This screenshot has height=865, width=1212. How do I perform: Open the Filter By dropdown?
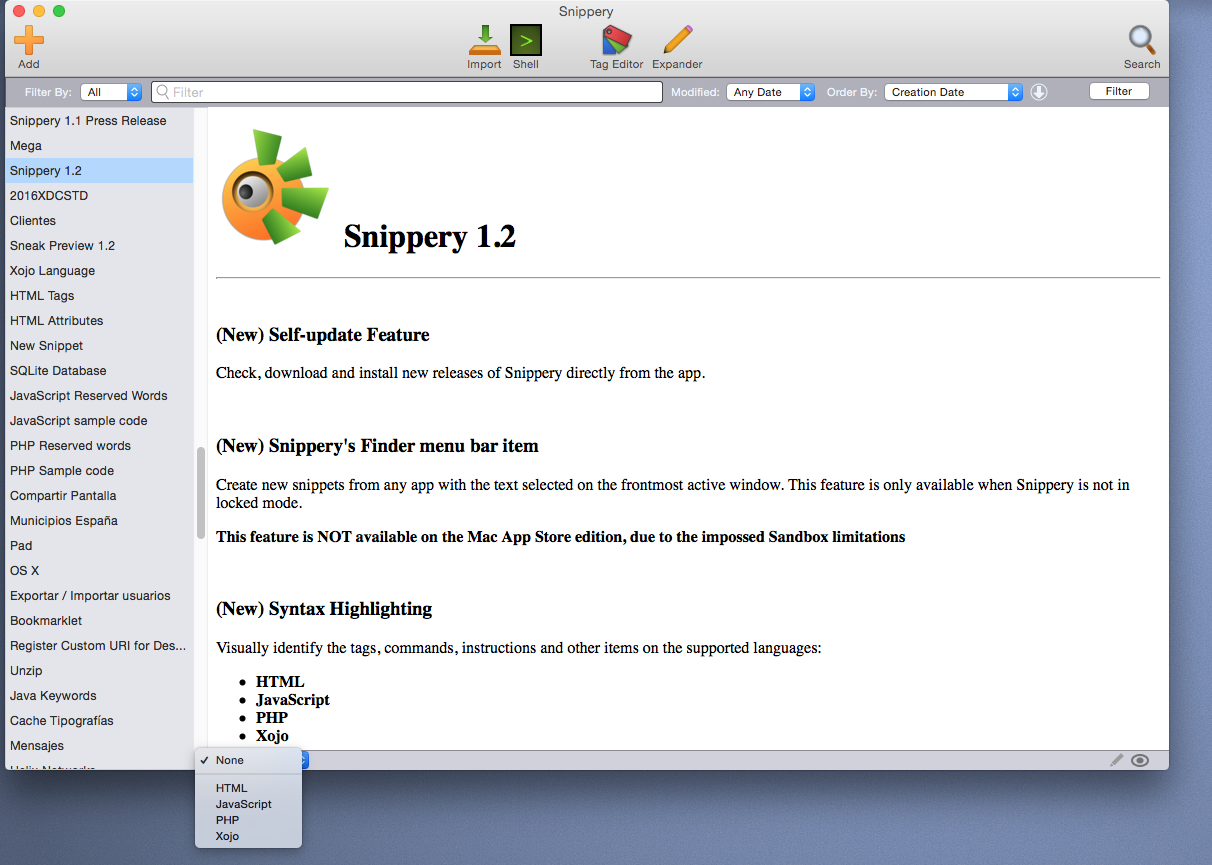pos(111,92)
